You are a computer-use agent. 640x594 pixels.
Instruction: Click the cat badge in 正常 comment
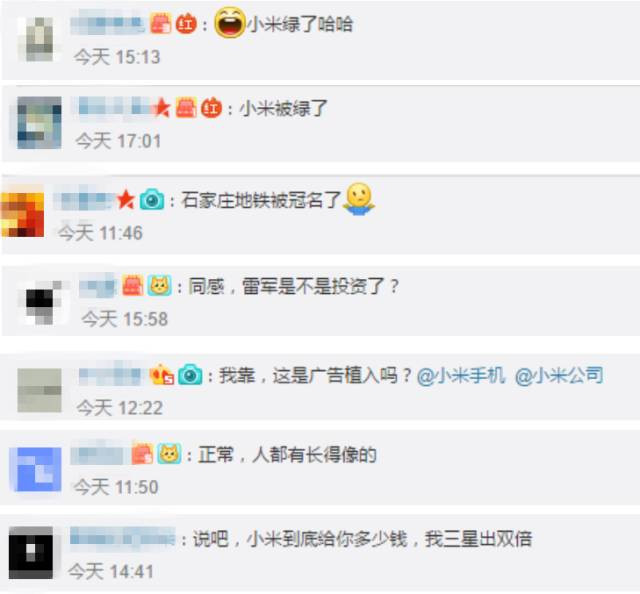[169, 453]
